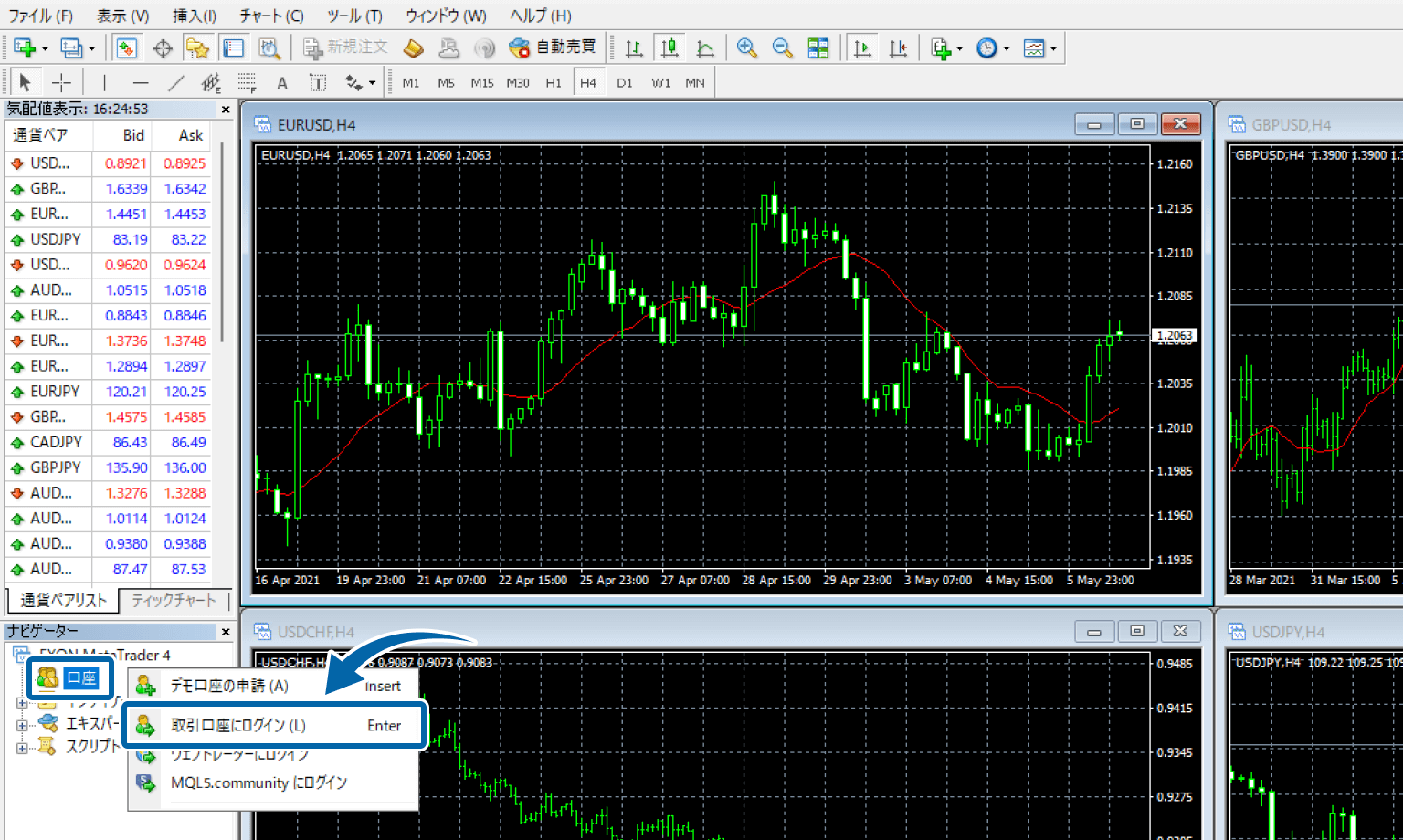
Task: Switch to bar chart icon
Action: click(634, 47)
